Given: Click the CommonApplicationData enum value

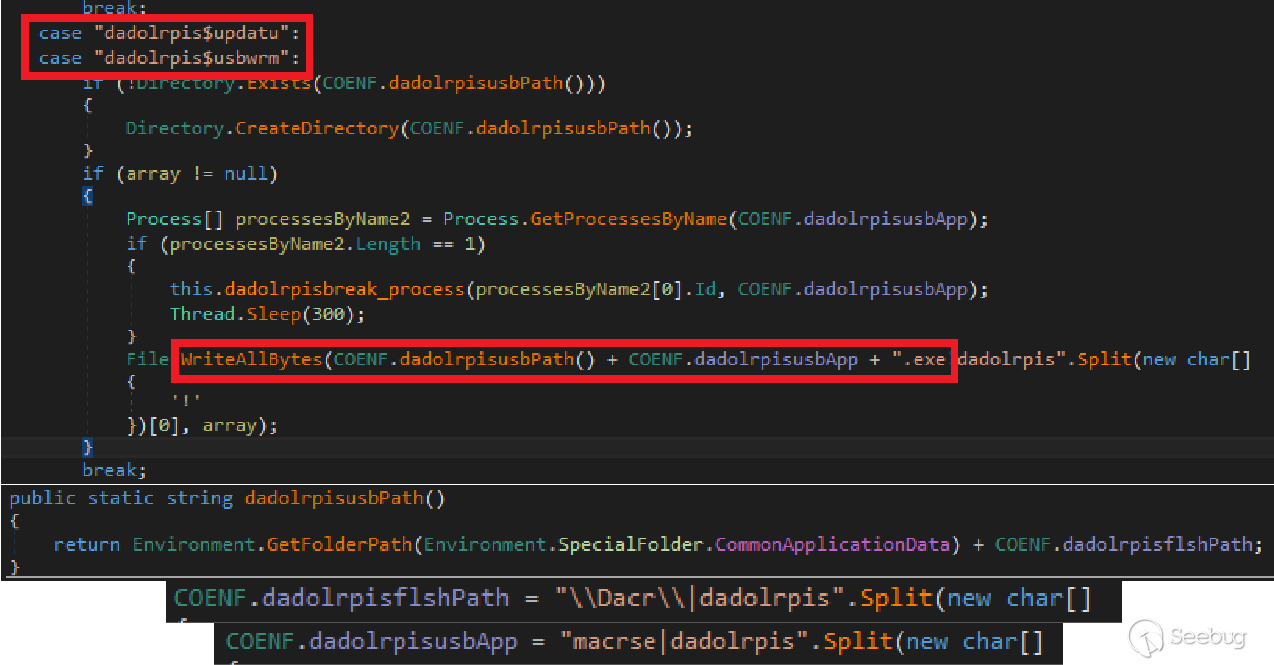Looking at the screenshot, I should 832,544.
